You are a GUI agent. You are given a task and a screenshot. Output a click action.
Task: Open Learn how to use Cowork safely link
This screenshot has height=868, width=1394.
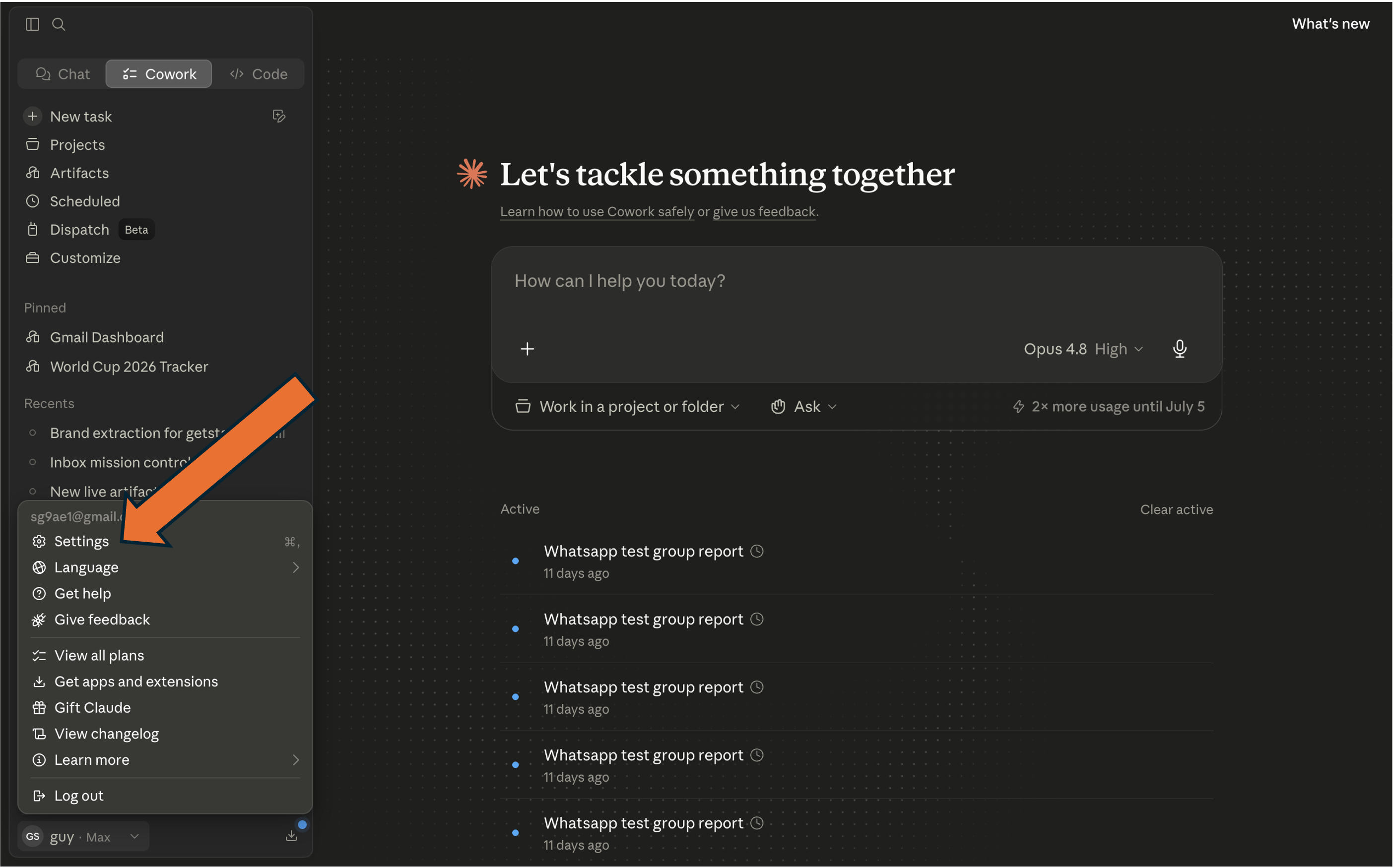click(597, 212)
